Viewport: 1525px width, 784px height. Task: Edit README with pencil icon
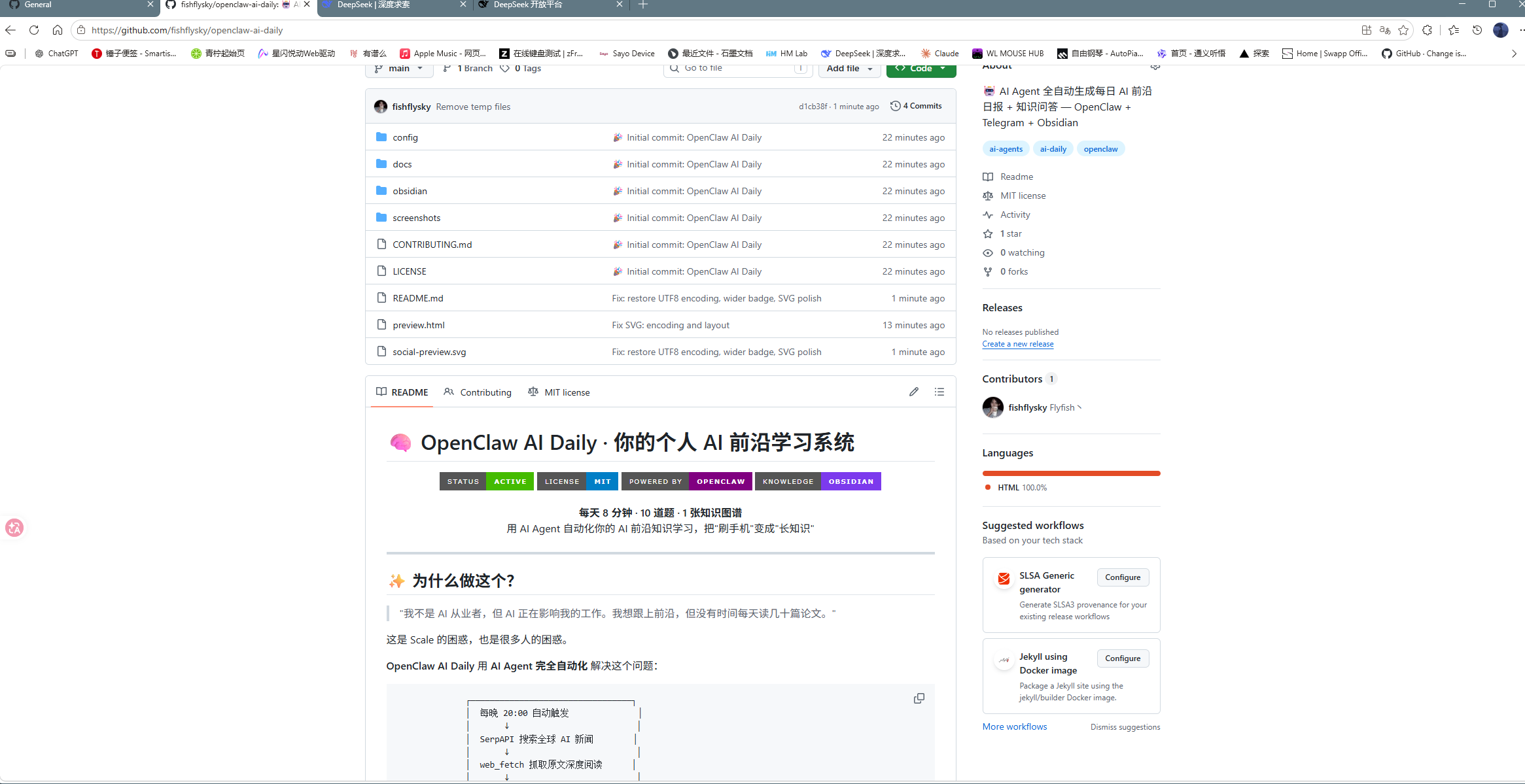[x=914, y=392]
